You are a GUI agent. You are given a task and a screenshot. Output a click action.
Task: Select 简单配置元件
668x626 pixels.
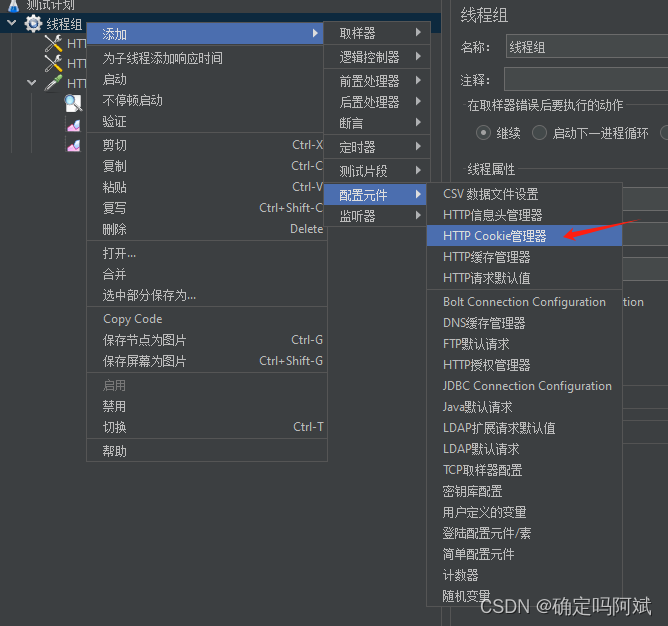click(524, 554)
